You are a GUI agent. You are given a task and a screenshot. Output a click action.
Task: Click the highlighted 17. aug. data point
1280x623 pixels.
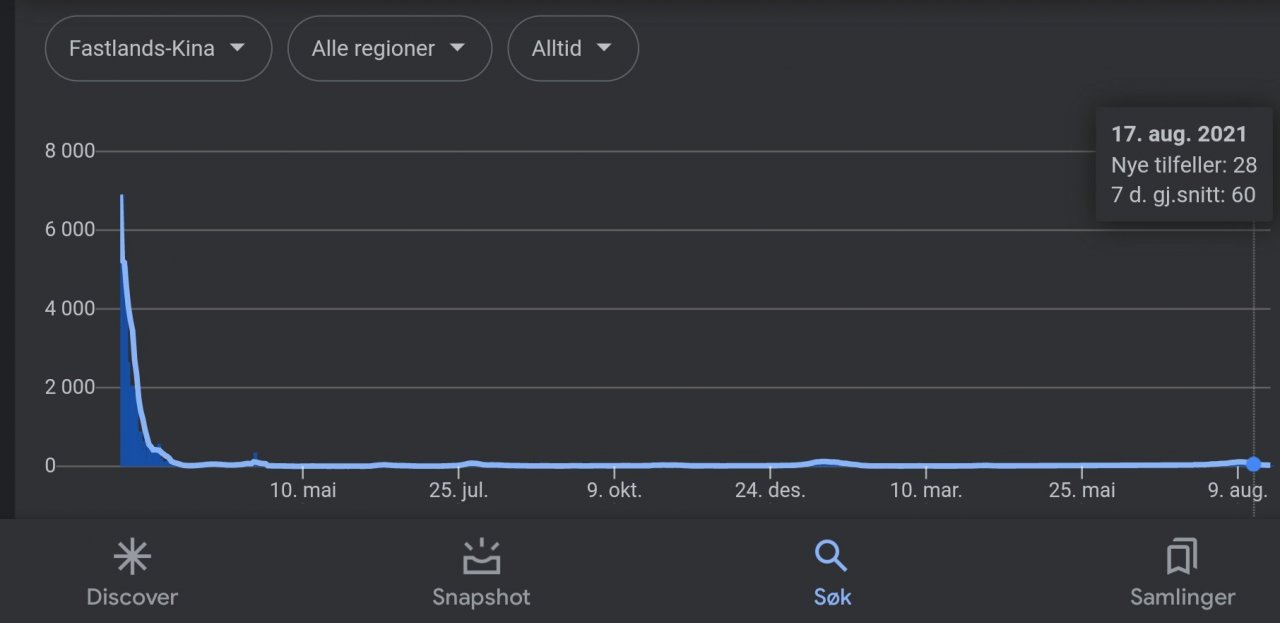tap(1254, 464)
